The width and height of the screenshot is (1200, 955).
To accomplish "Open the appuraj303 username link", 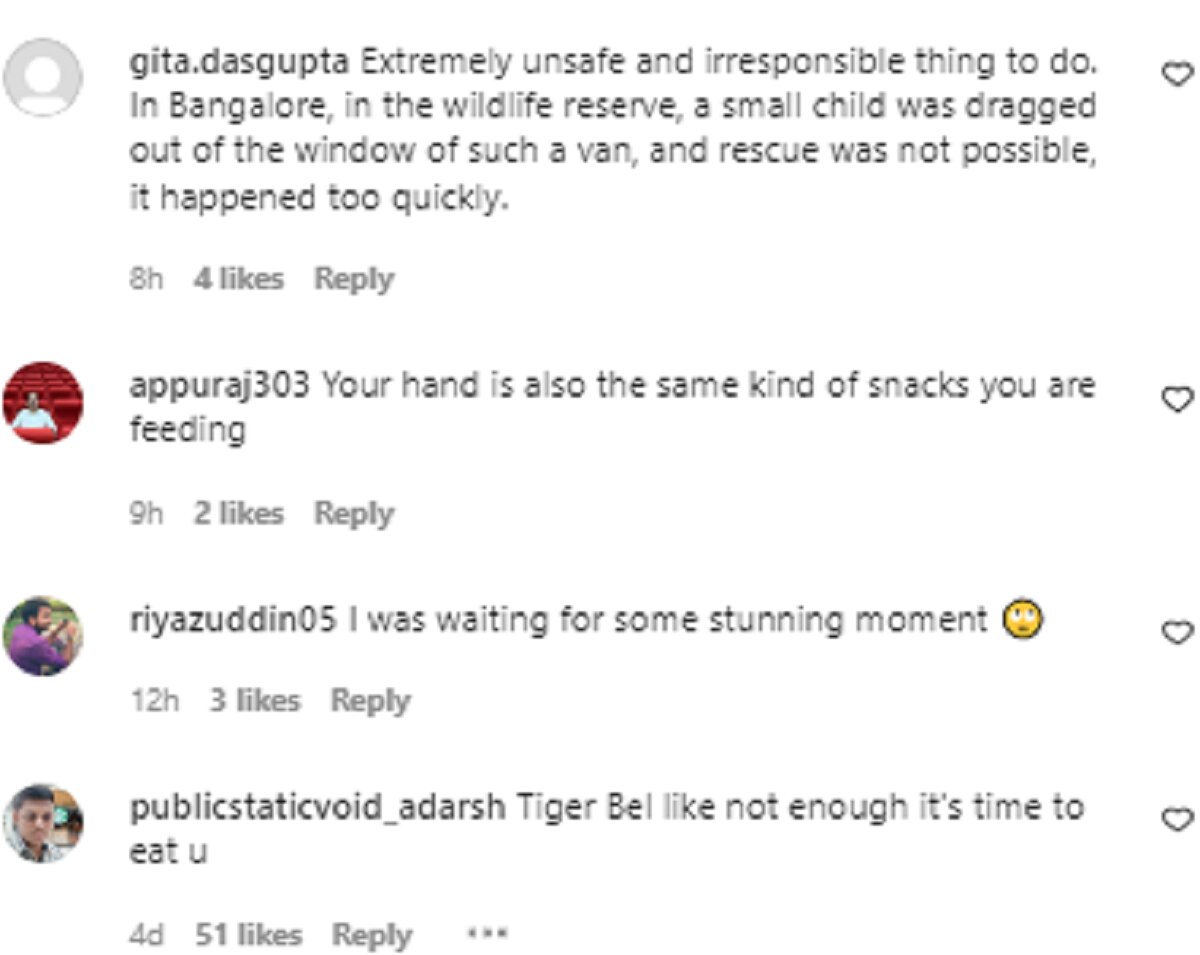I will (x=220, y=386).
